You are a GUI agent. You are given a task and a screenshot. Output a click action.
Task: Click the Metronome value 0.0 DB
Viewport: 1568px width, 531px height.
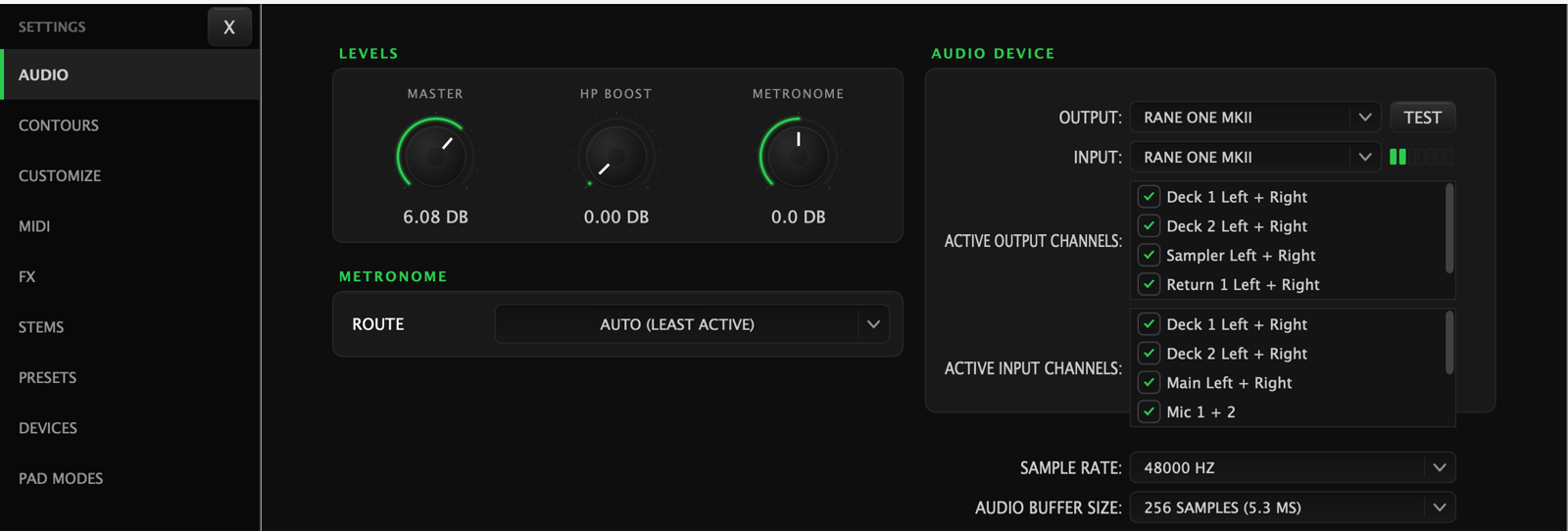tap(798, 217)
